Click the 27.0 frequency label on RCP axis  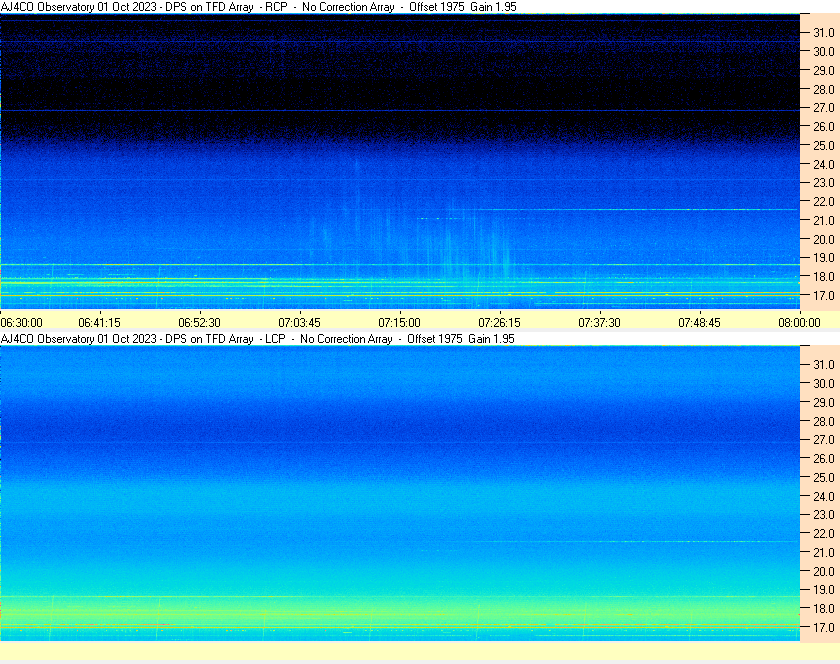(824, 108)
